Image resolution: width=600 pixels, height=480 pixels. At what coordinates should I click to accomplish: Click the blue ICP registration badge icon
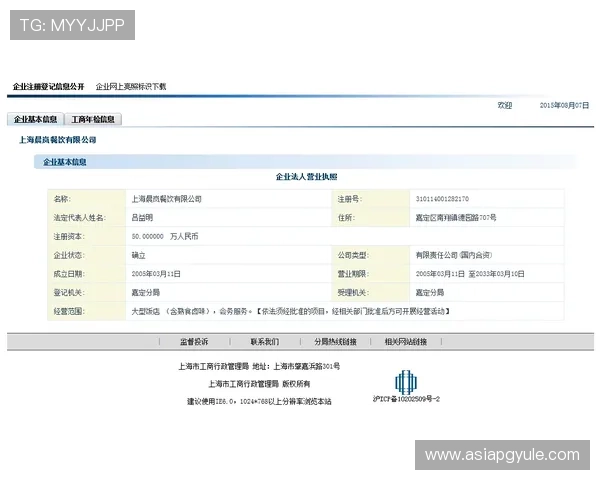[x=406, y=382]
